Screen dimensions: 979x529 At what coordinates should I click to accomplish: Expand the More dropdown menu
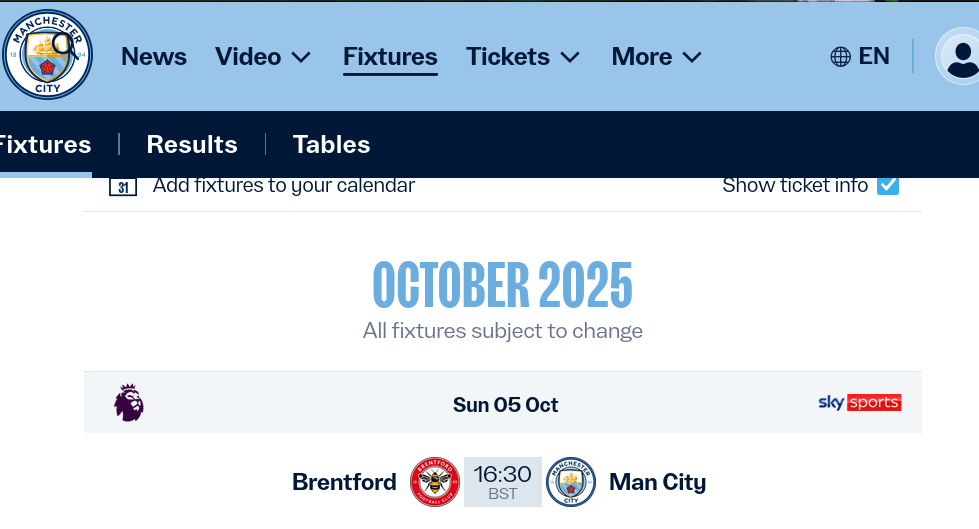[x=657, y=57]
